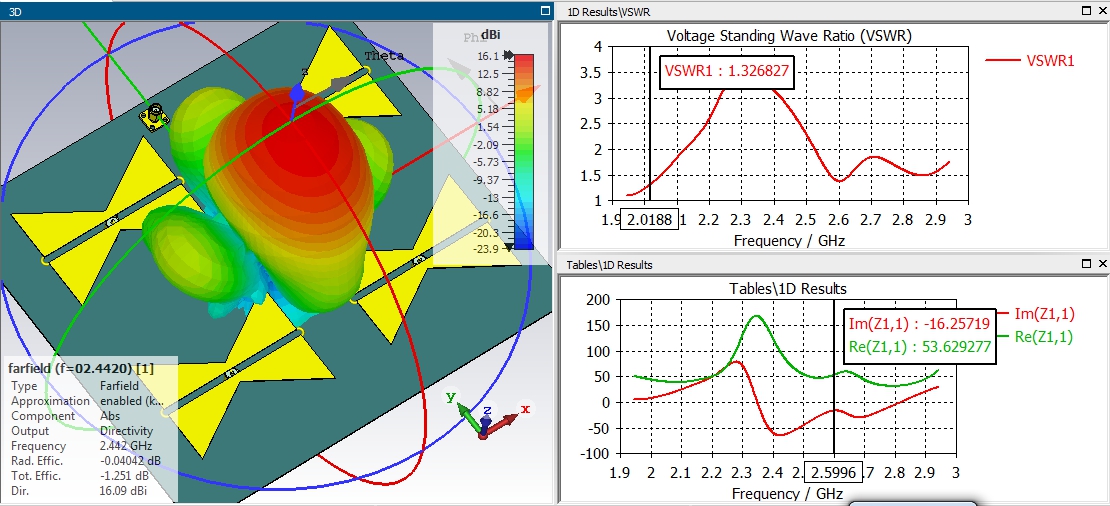Click the 200 tick on impedance axis

coord(598,300)
